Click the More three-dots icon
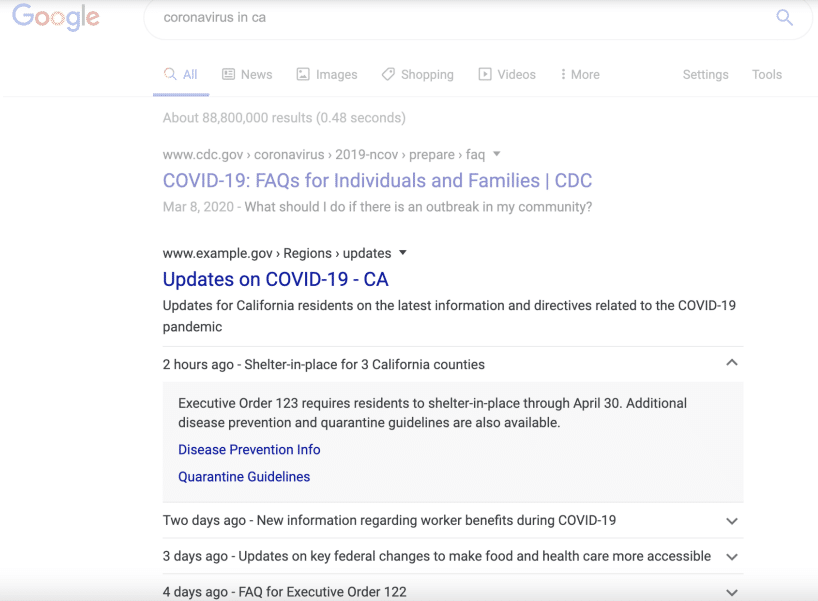 pyautogui.click(x=563, y=74)
